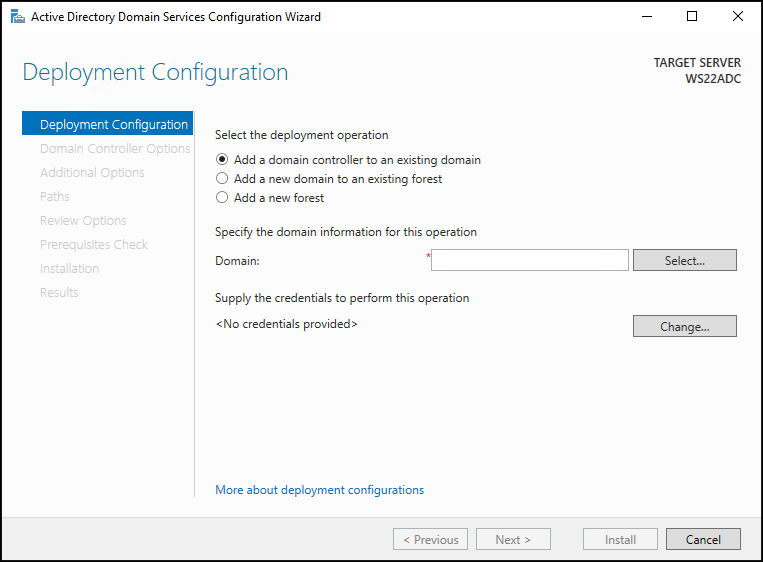This screenshot has height=562, width=763.
Task: Maximize the wizard window
Action: tap(692, 17)
